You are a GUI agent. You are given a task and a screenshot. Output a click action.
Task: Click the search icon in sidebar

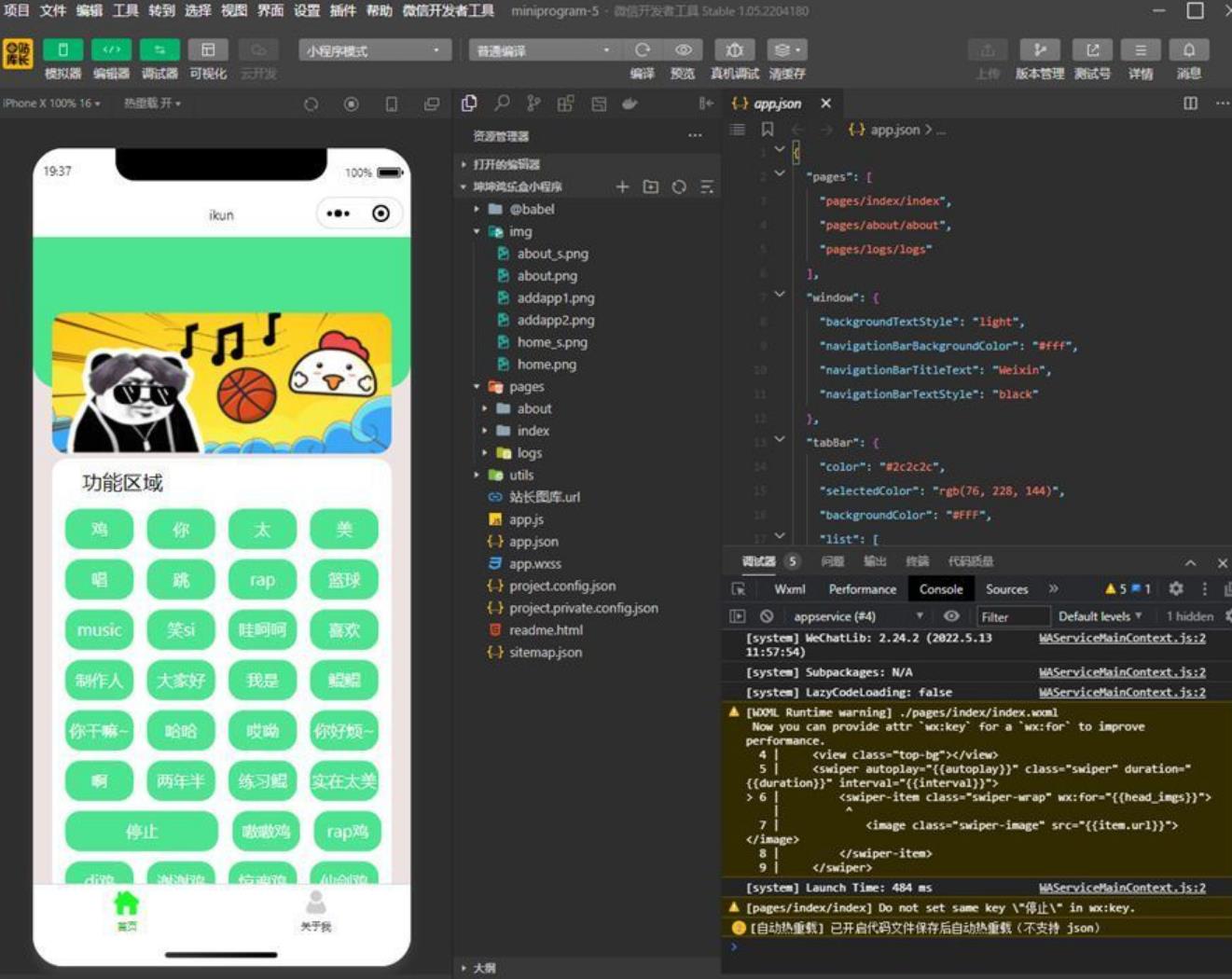[x=502, y=103]
